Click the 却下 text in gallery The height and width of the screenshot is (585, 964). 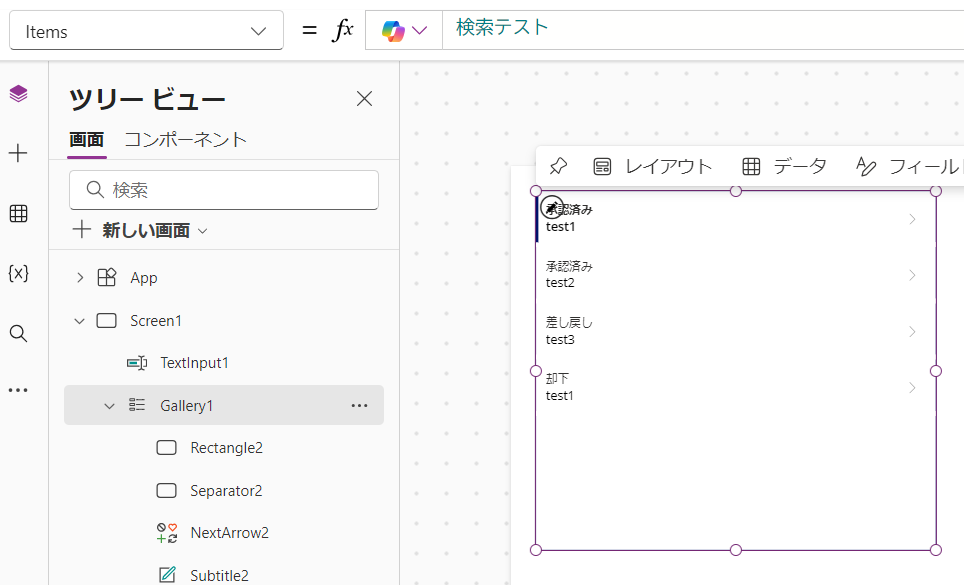pyautogui.click(x=558, y=379)
